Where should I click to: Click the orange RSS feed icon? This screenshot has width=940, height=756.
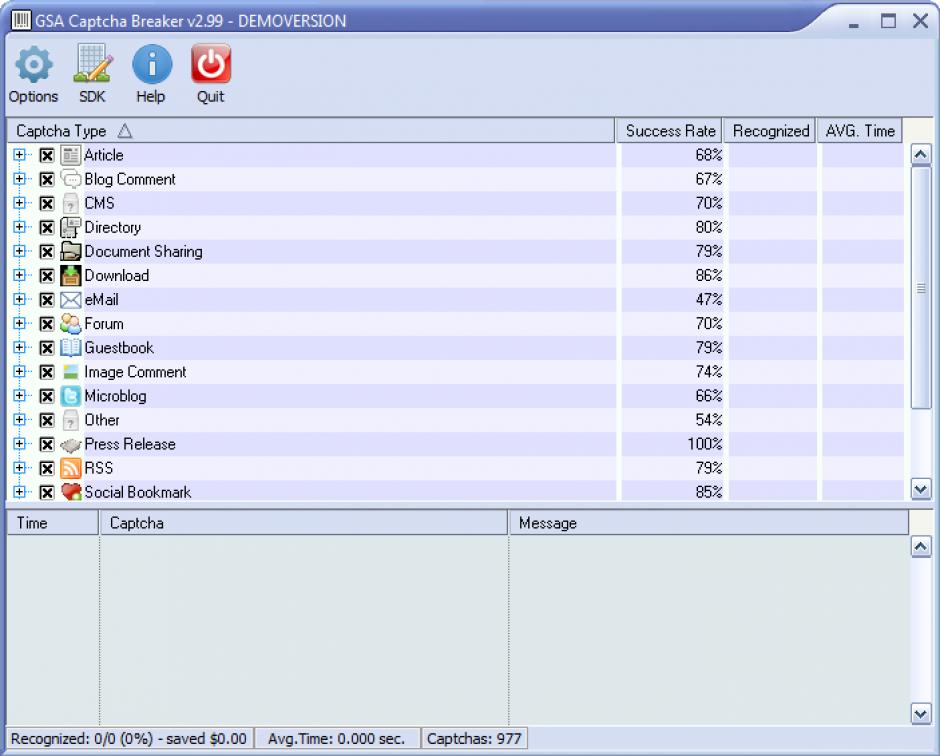(x=71, y=468)
